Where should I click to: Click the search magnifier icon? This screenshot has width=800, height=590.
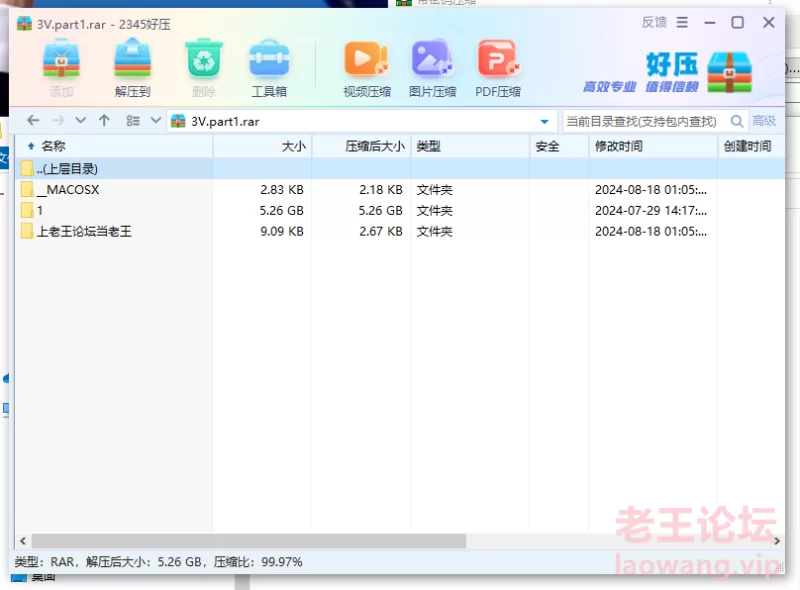[x=737, y=121]
